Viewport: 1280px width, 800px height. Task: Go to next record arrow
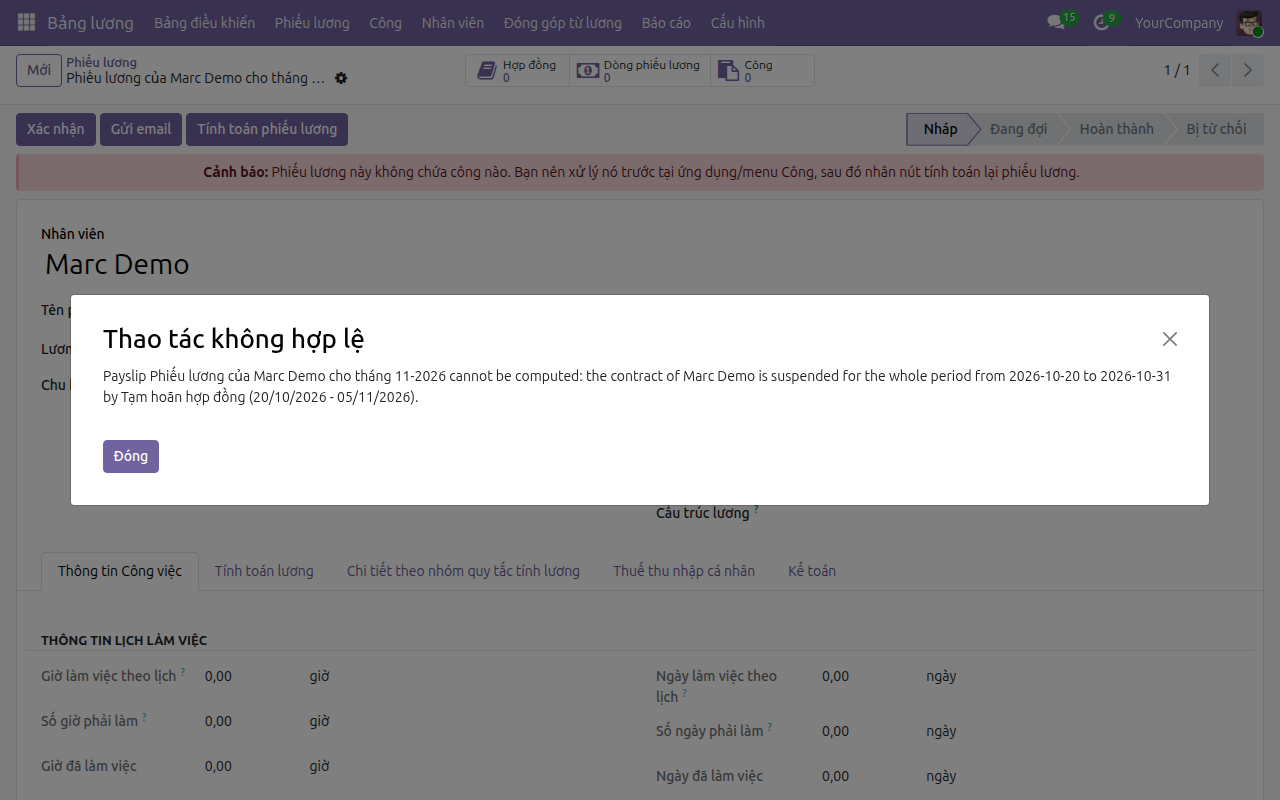(1247, 70)
